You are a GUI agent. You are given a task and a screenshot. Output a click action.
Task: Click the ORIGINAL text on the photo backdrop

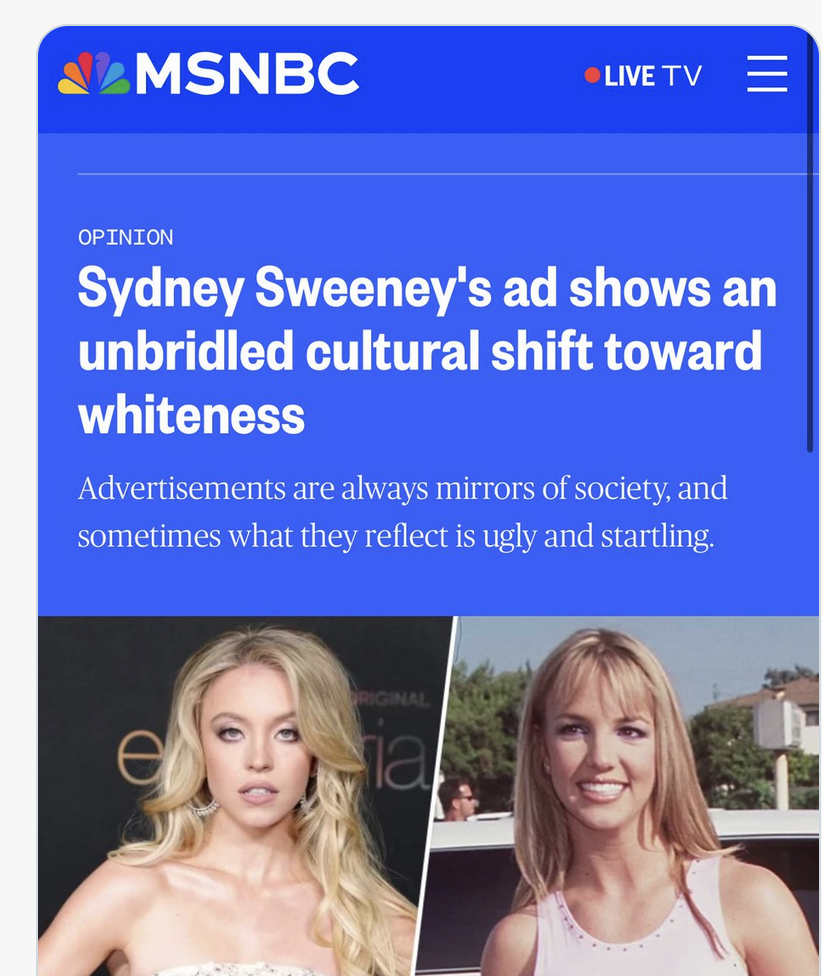[x=392, y=700]
